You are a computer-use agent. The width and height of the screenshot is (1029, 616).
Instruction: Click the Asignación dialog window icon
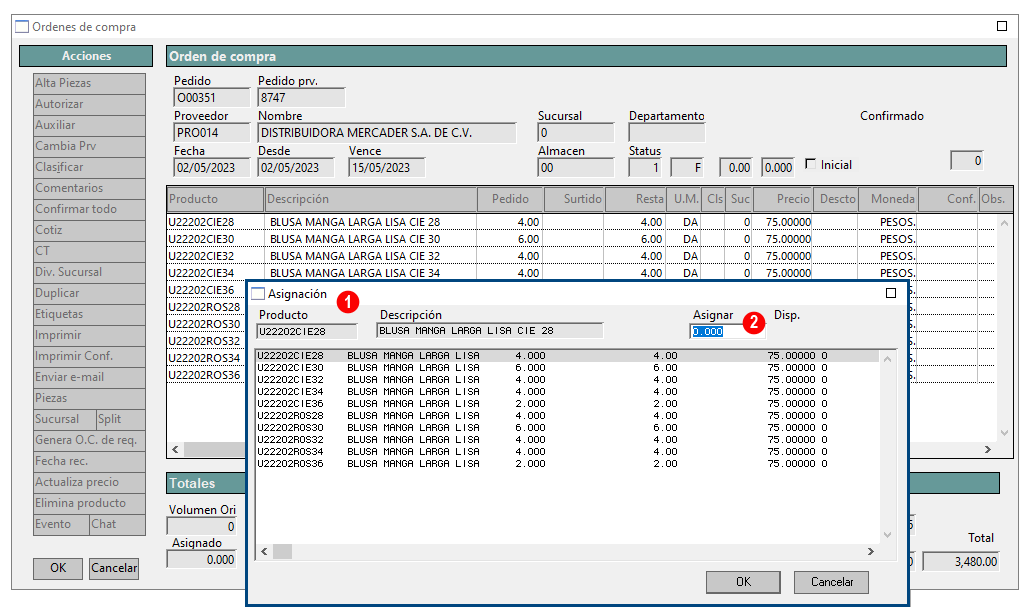258,294
